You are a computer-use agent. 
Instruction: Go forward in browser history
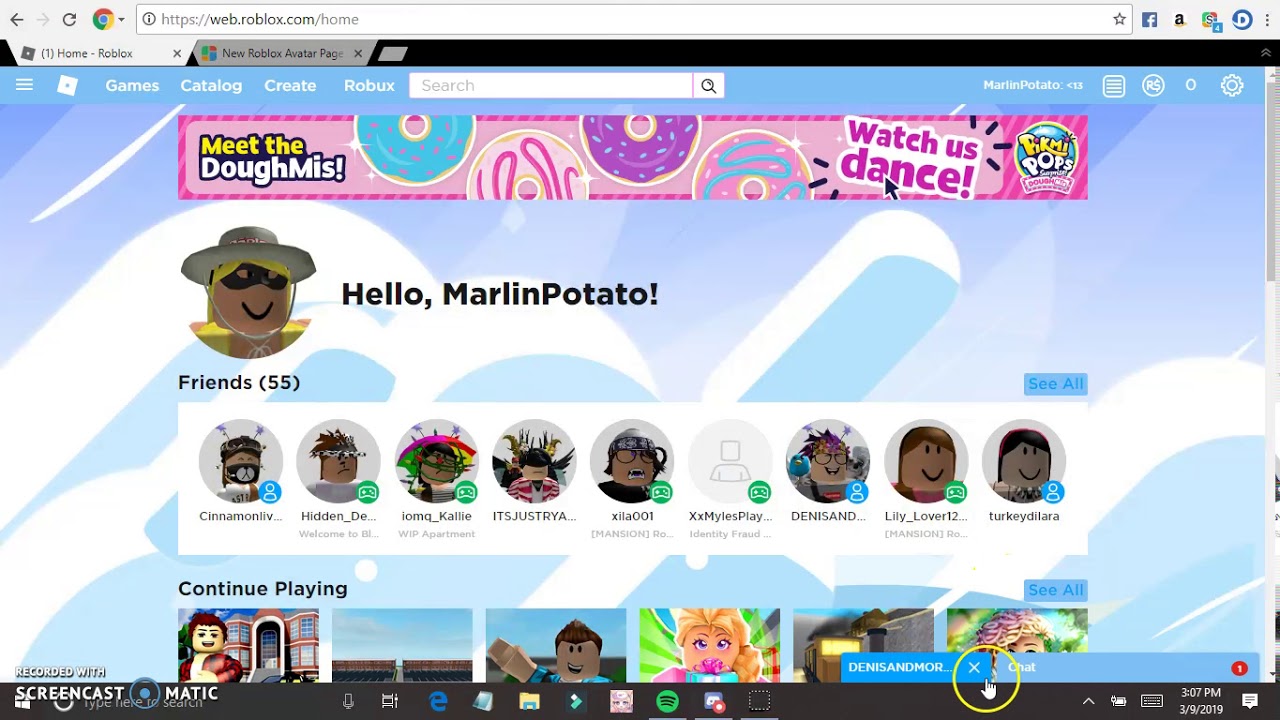[x=42, y=19]
